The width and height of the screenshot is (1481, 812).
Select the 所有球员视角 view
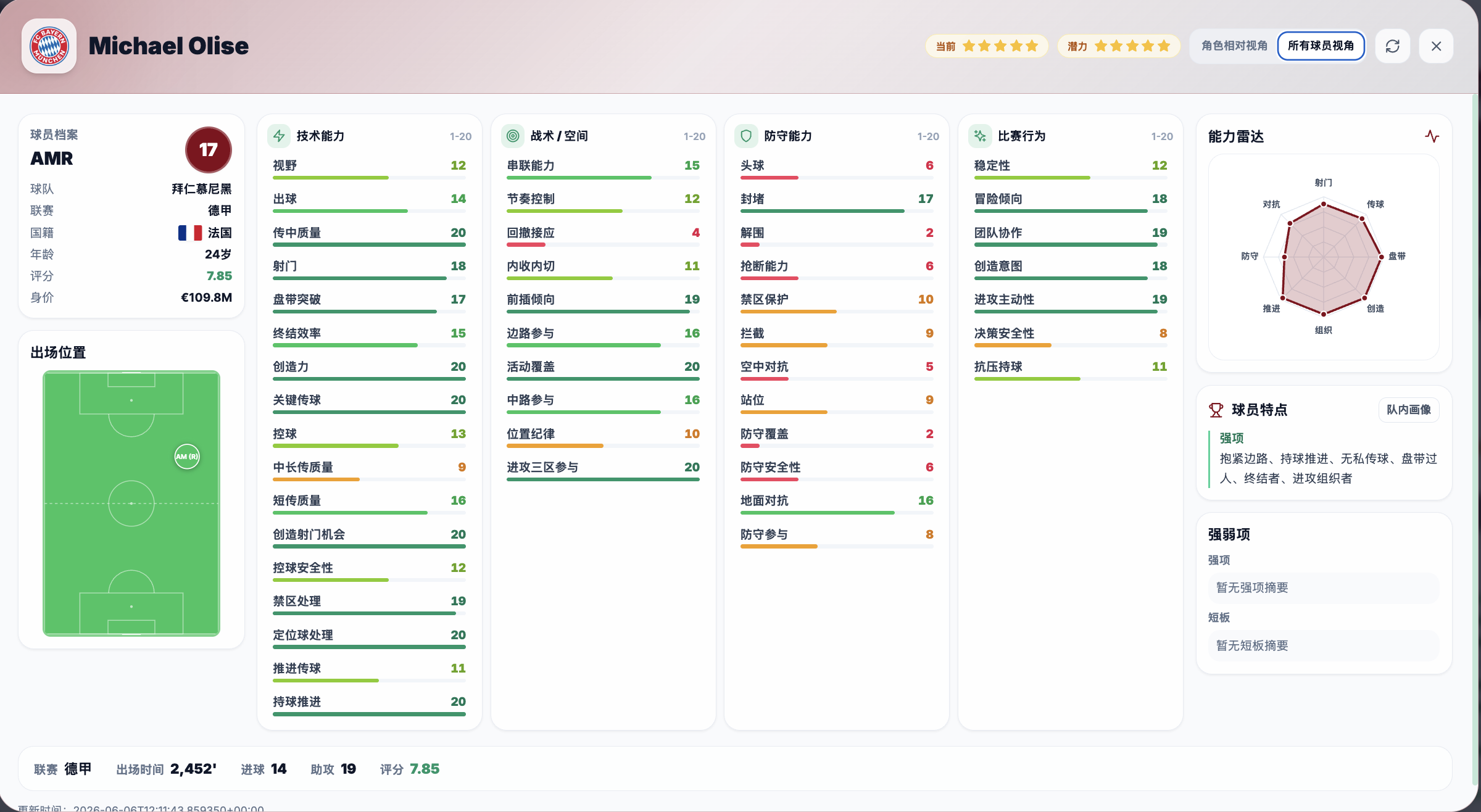(x=1321, y=46)
